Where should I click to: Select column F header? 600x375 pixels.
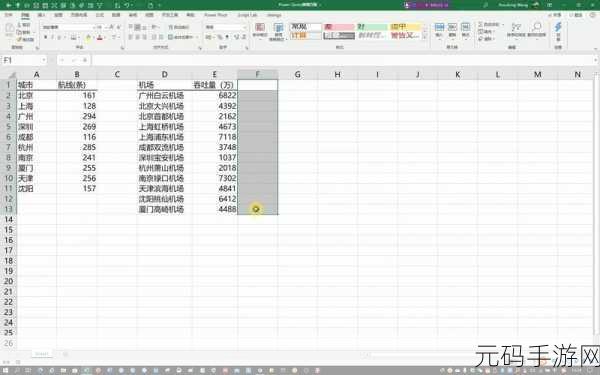pyautogui.click(x=258, y=74)
